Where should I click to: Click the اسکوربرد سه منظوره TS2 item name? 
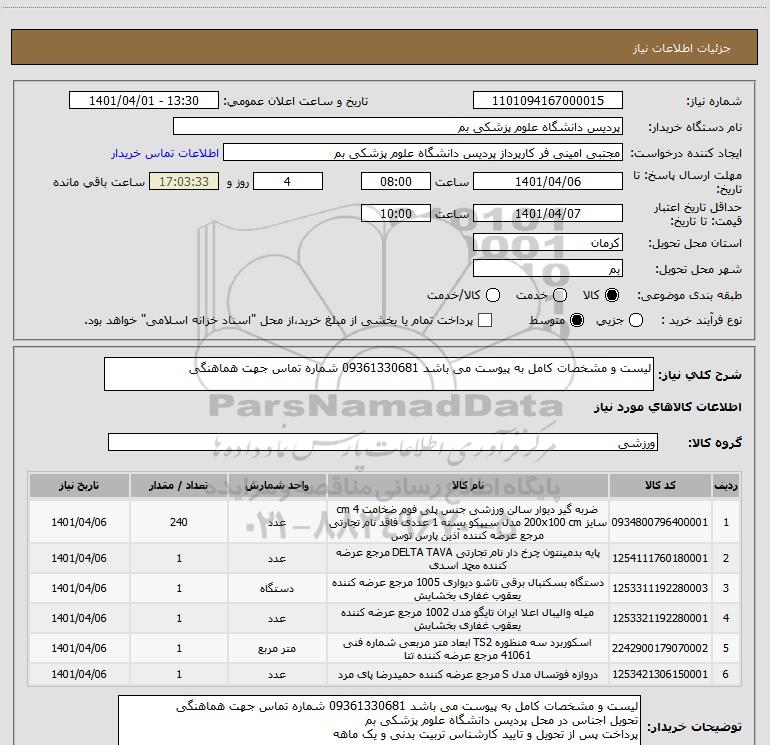coord(468,648)
